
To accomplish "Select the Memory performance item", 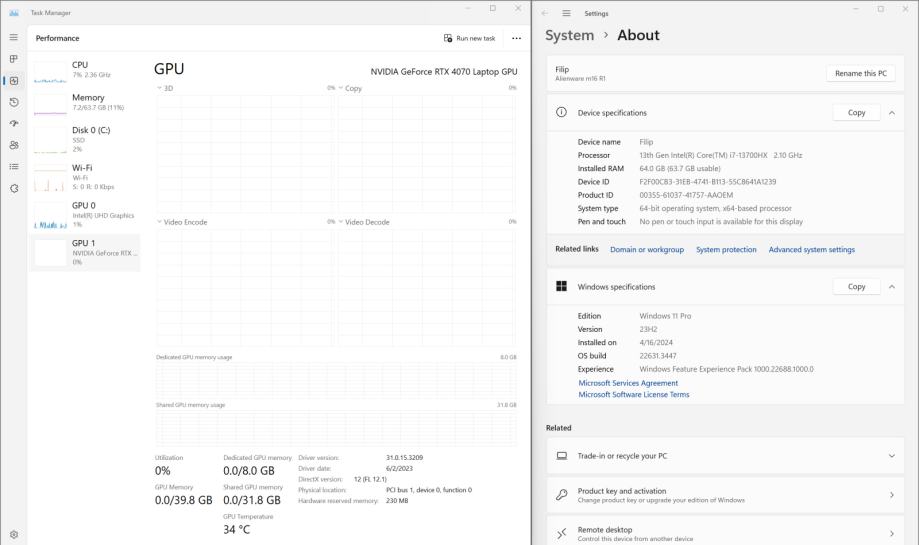I will click(85, 102).
